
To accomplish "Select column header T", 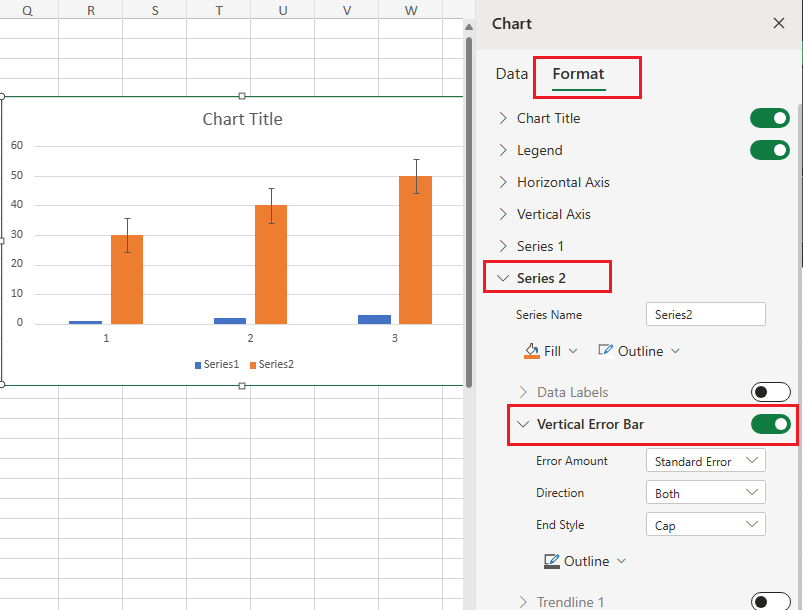I will tap(219, 10).
